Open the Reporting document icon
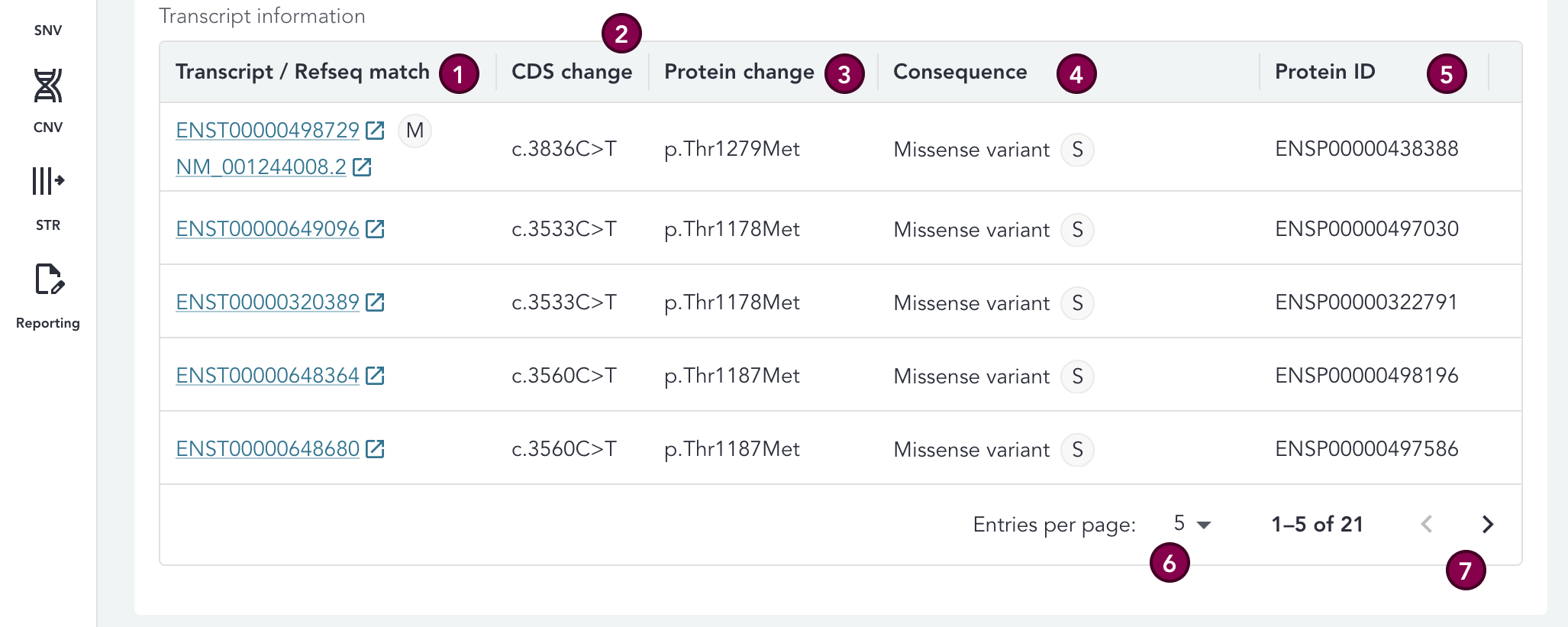Screen dimensions: 1568x627 (49, 280)
